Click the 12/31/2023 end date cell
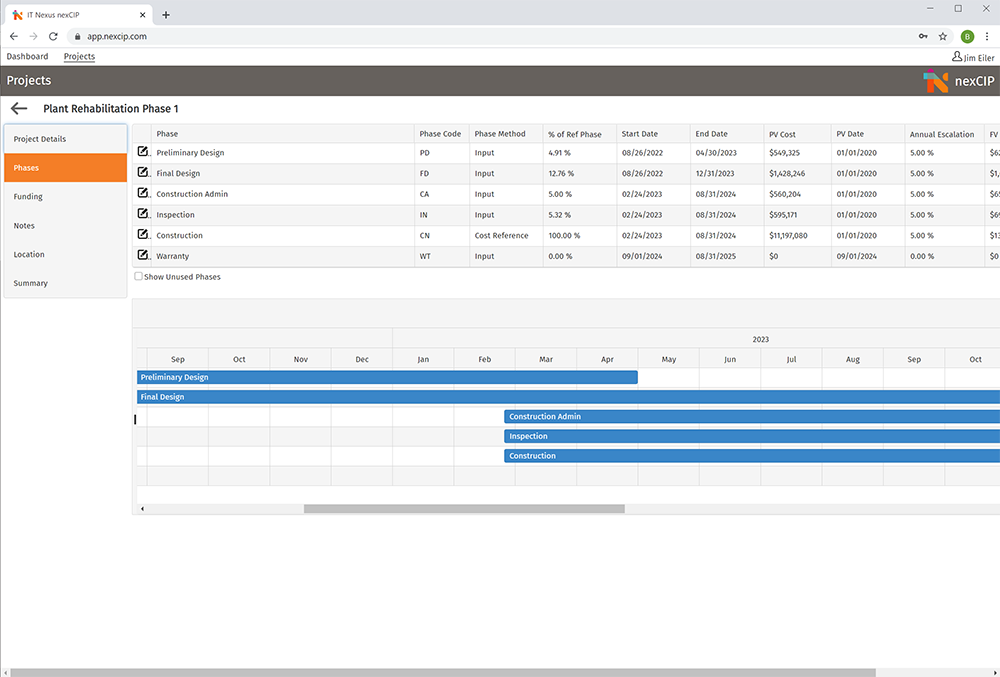Image resolution: width=1000 pixels, height=677 pixels. (x=727, y=173)
